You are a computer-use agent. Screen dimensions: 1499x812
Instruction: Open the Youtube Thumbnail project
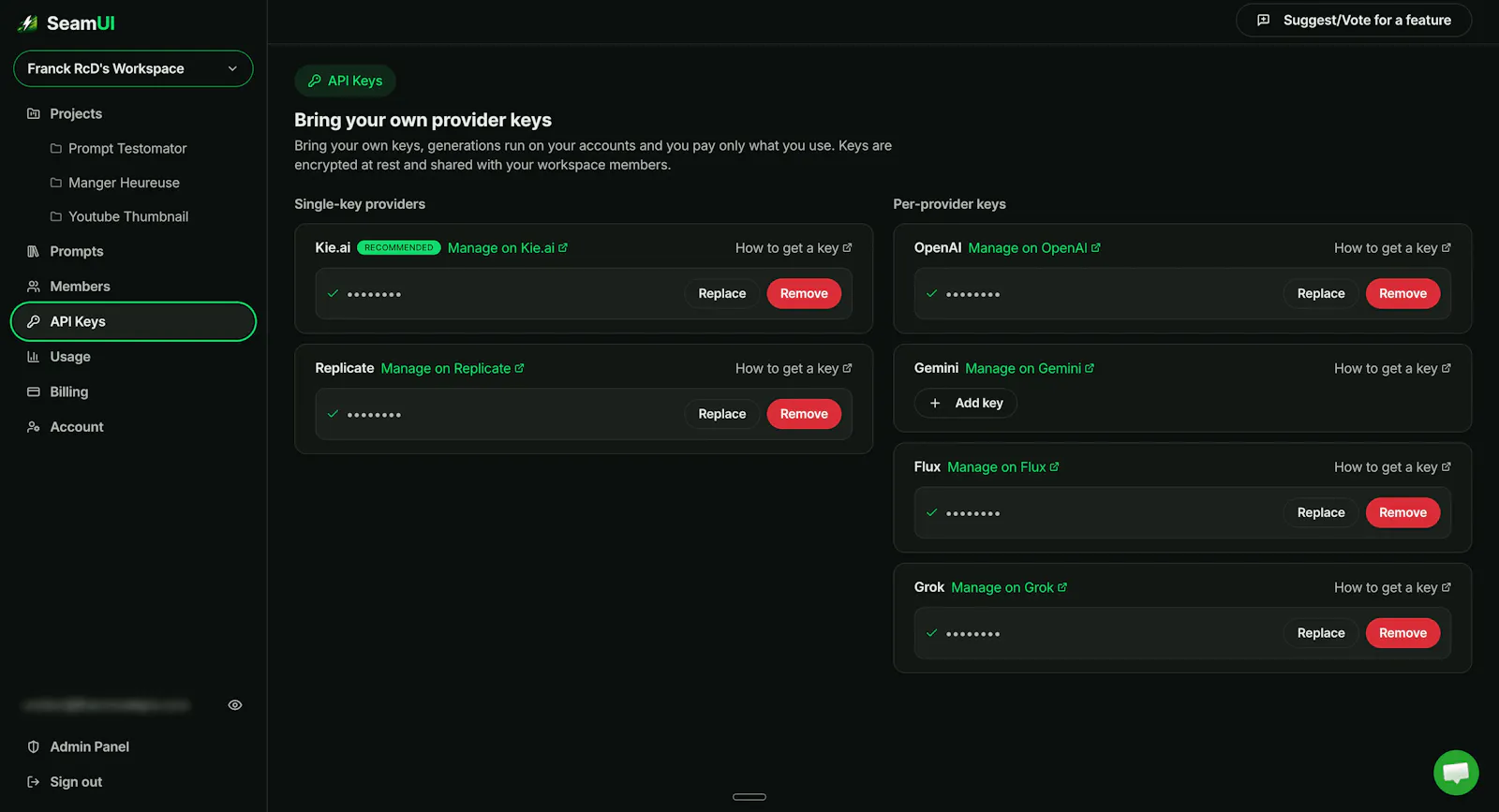[128, 216]
